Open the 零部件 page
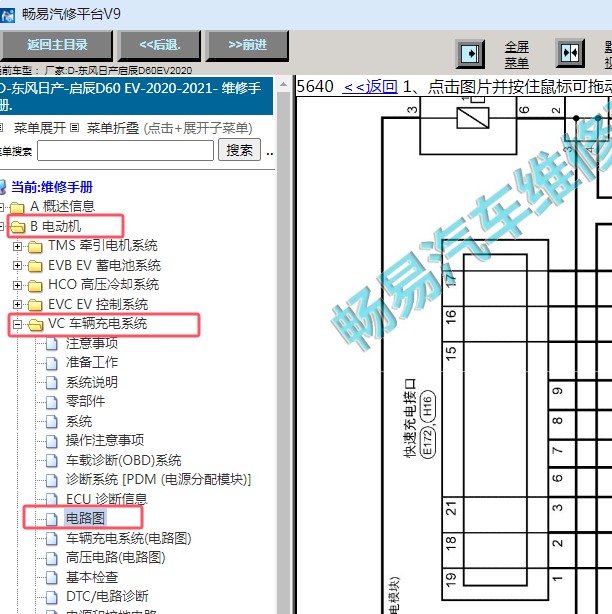This screenshot has width=612, height=614. pyautogui.click(x=85, y=401)
